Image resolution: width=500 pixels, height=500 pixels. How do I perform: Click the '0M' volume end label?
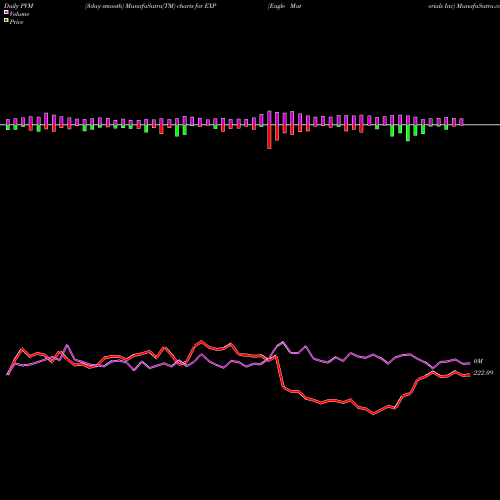tap(478, 361)
